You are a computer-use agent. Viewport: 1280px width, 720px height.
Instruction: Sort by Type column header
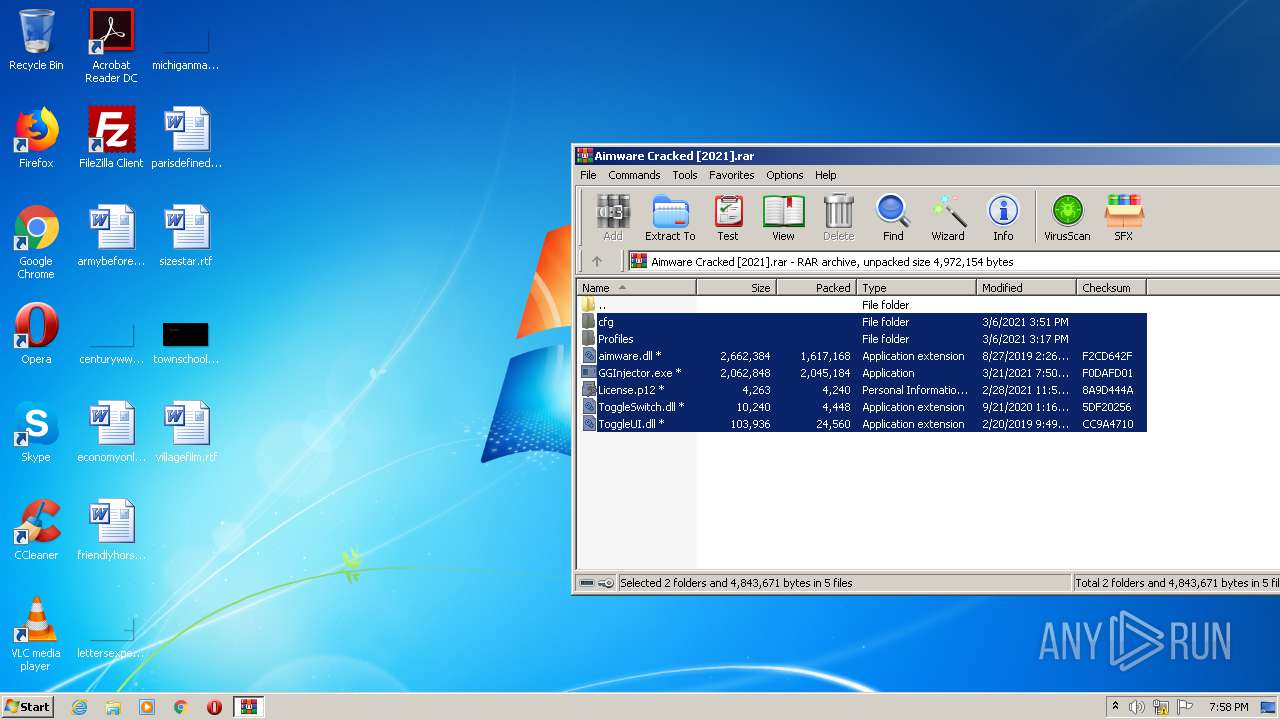(x=916, y=287)
